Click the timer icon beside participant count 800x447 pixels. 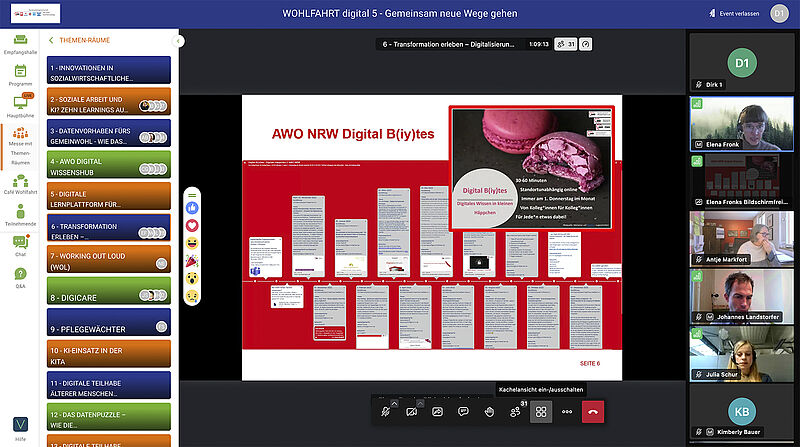tap(586, 44)
